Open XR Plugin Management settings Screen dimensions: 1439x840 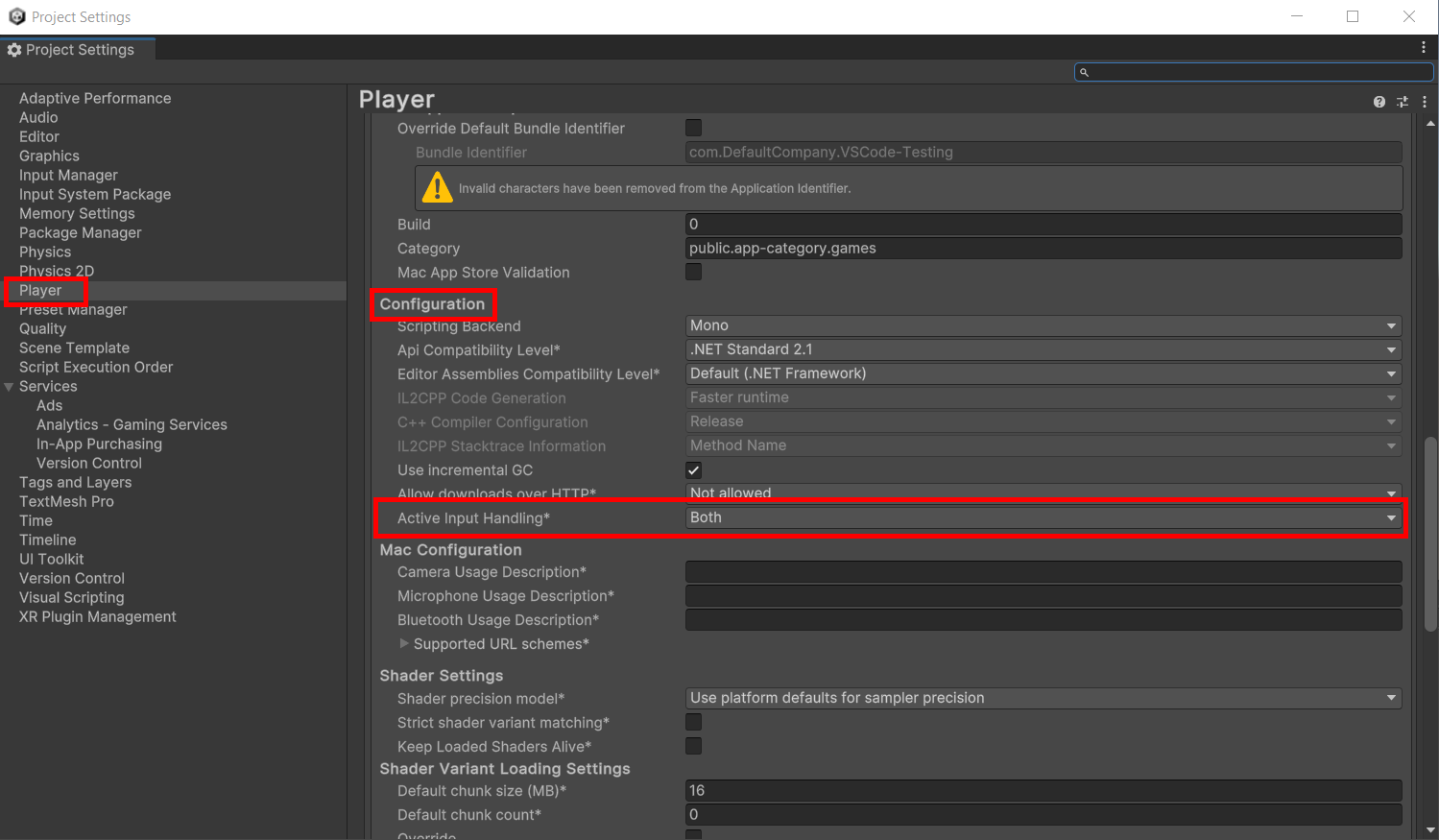pyautogui.click(x=98, y=616)
